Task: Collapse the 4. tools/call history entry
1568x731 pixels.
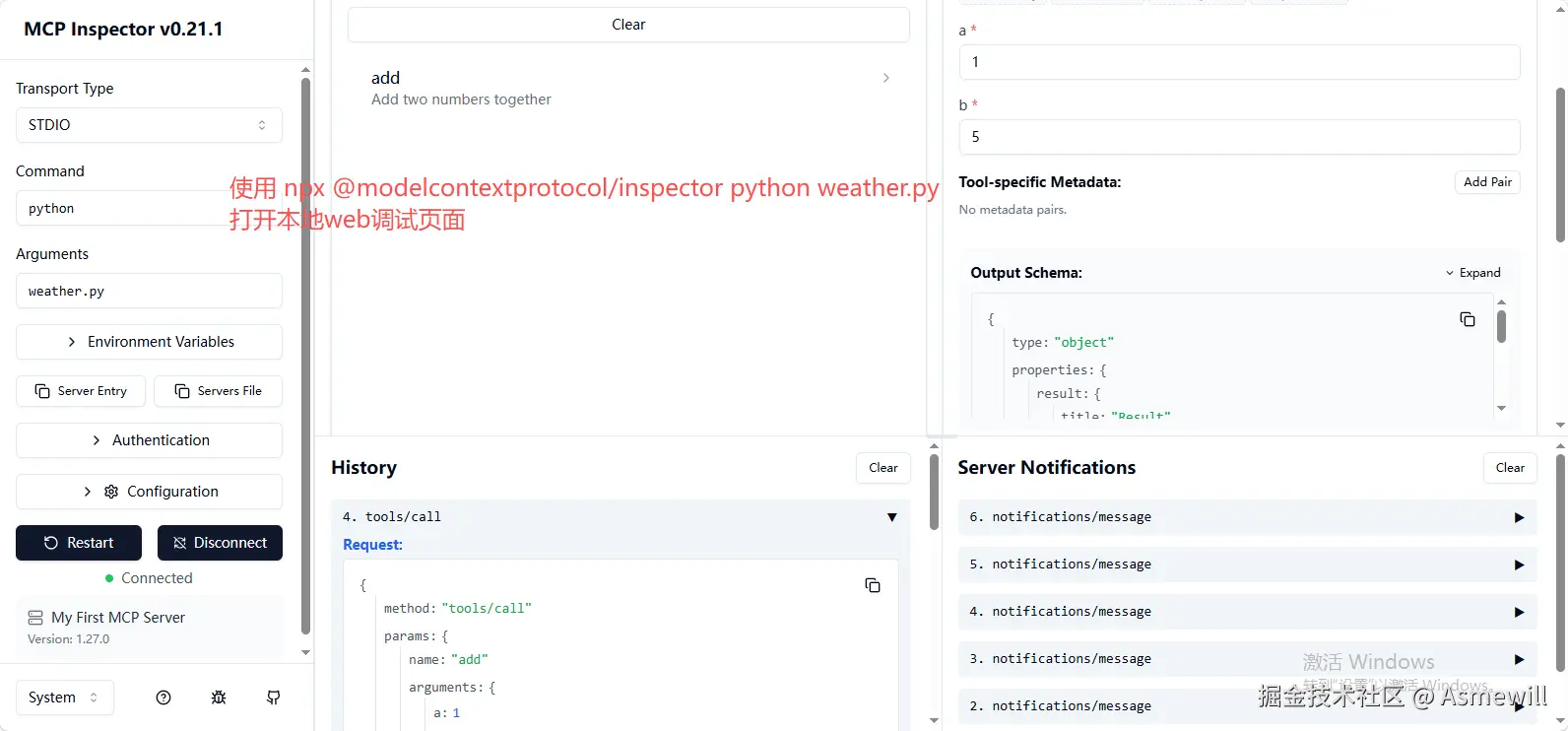Action: 891,517
